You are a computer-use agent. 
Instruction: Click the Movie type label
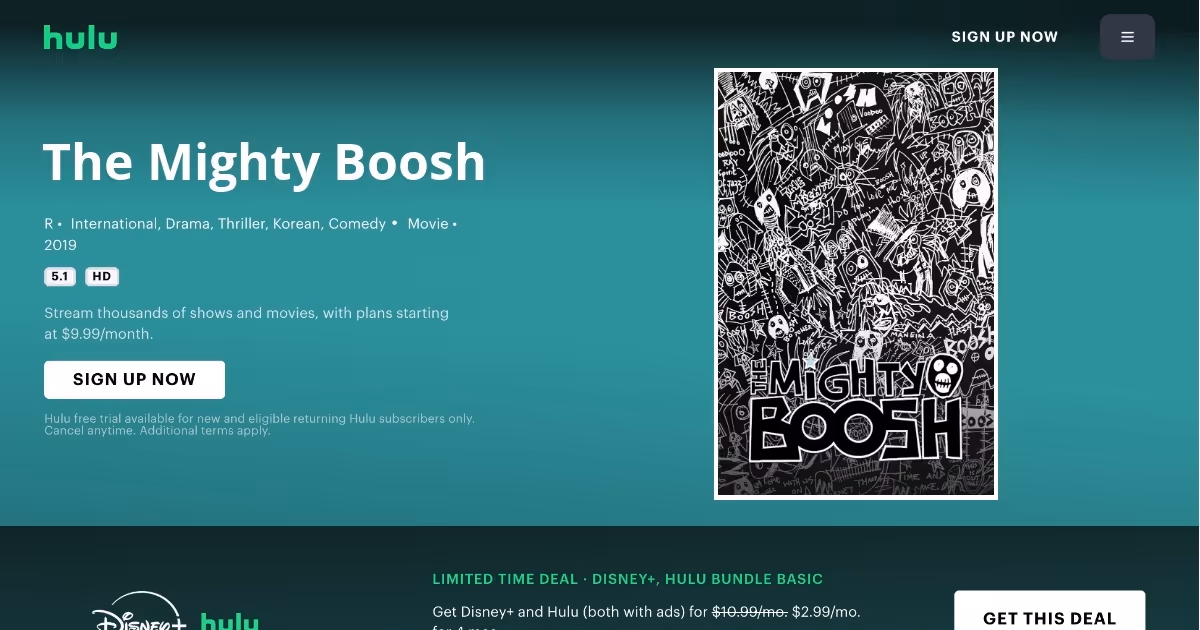tap(428, 224)
